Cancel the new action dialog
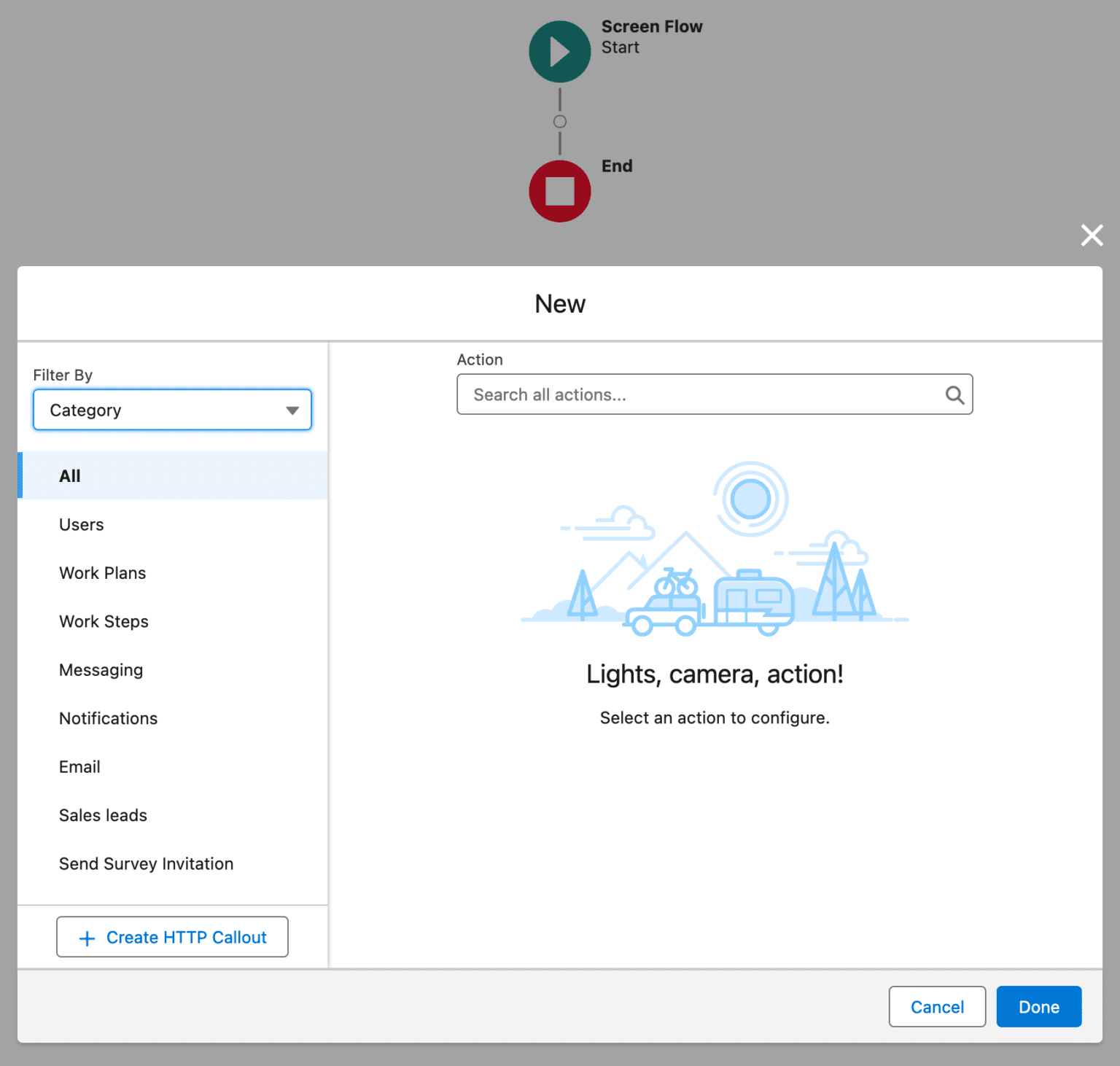1120x1066 pixels. pyautogui.click(x=937, y=1006)
